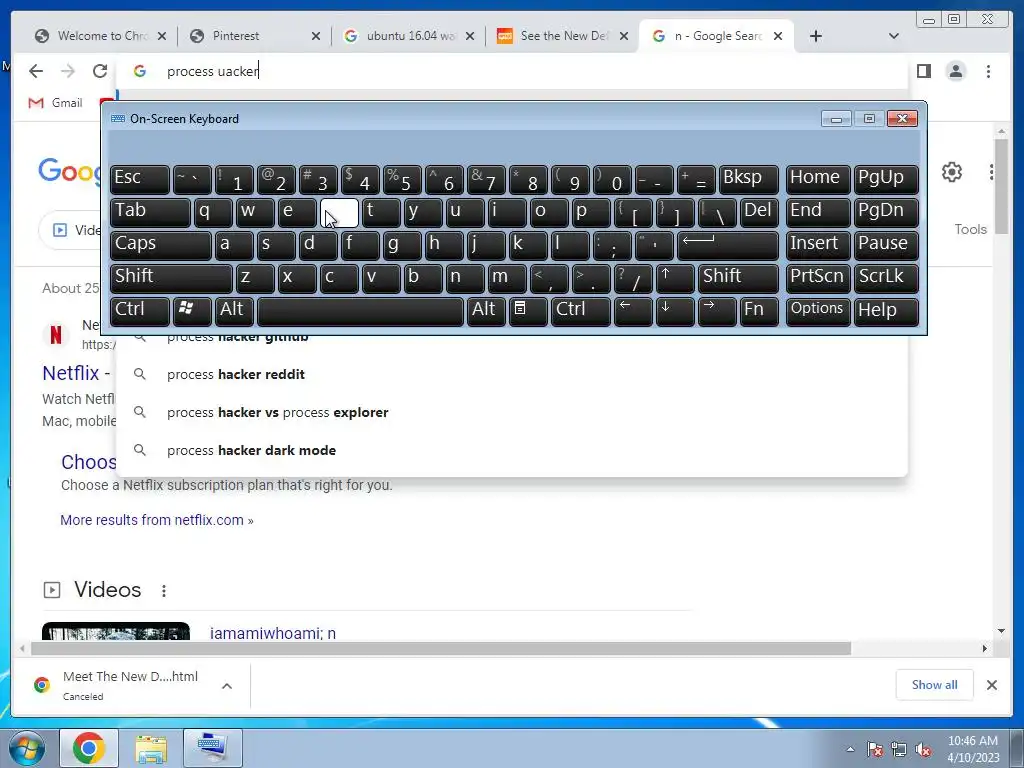Click the down arrow key on keyboard
This screenshot has width=1024, height=768.
pos(675,311)
